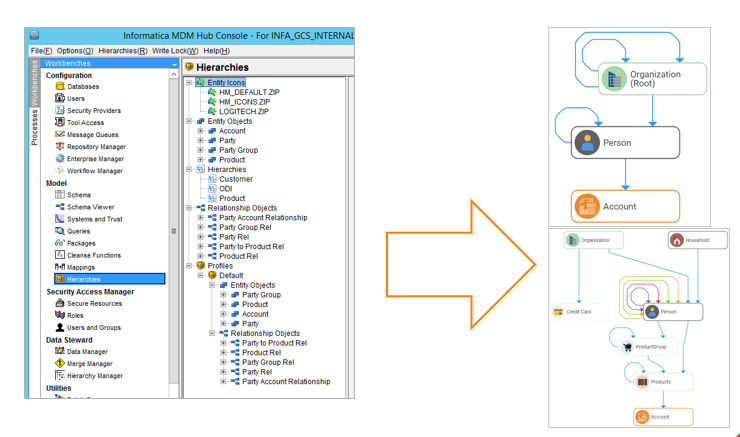Click the Person avatar icon in top diagram
The image size is (740, 437).
click(x=587, y=143)
